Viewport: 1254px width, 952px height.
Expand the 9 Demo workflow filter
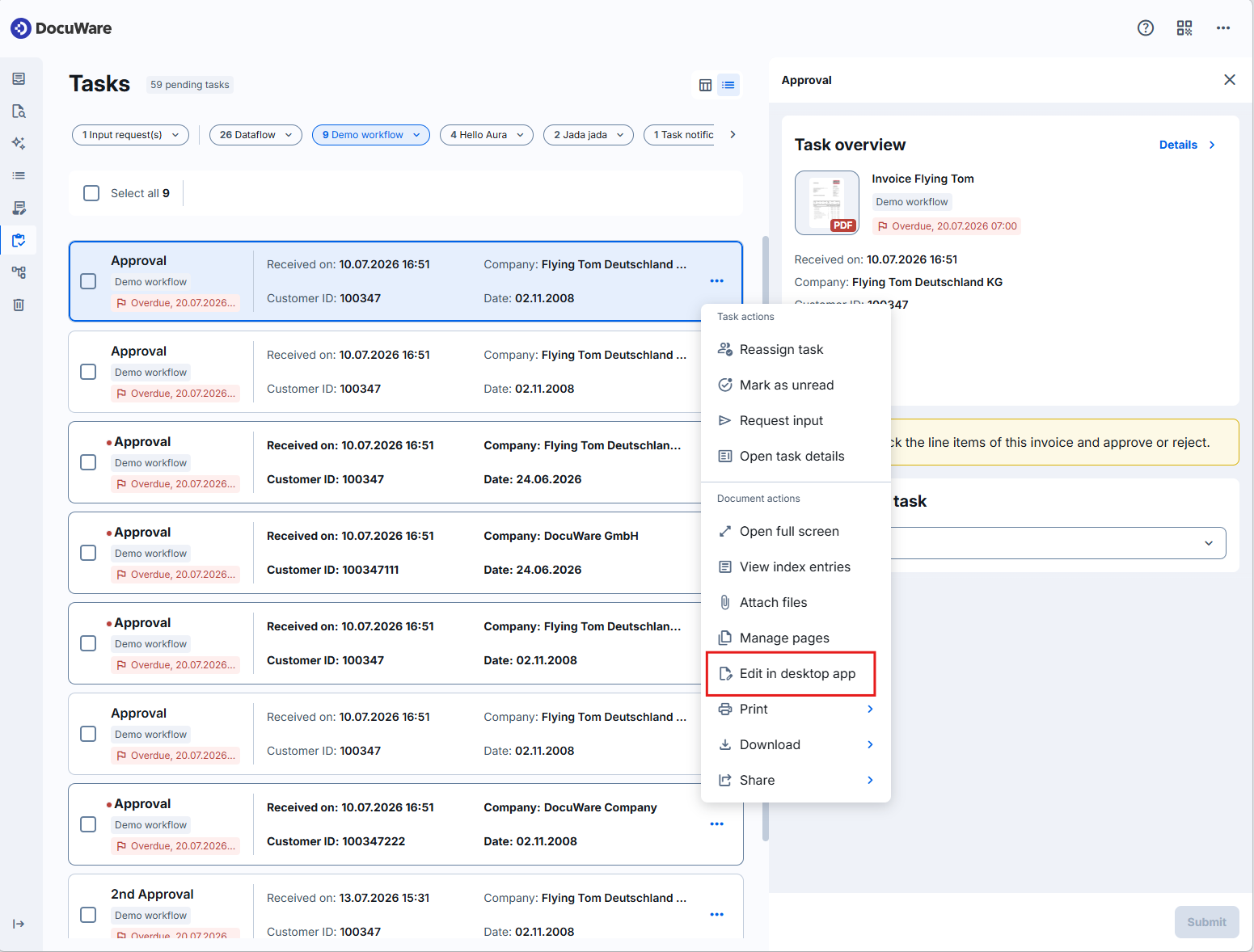(371, 135)
